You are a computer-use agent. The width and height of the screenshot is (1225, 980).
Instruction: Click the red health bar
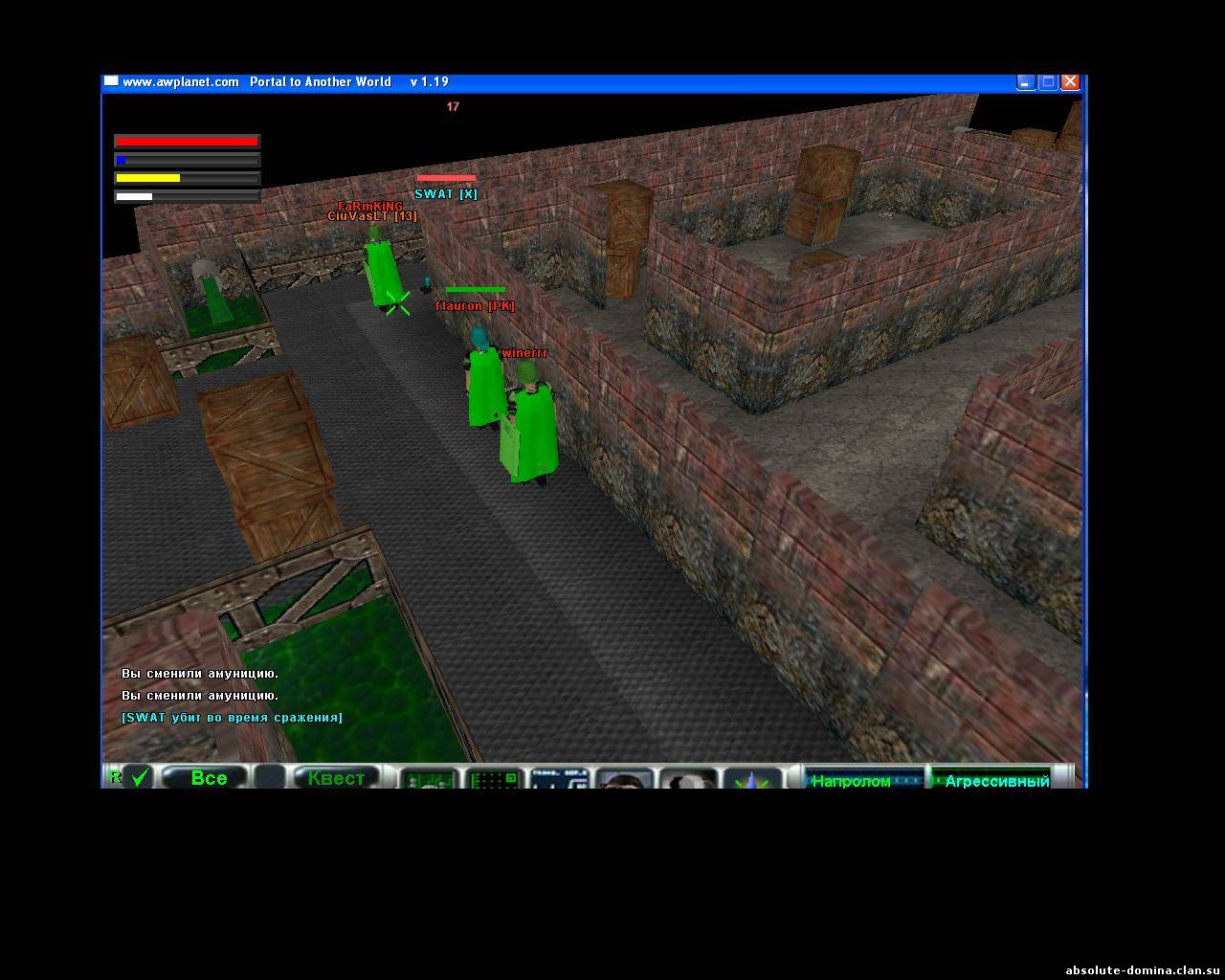click(x=188, y=142)
